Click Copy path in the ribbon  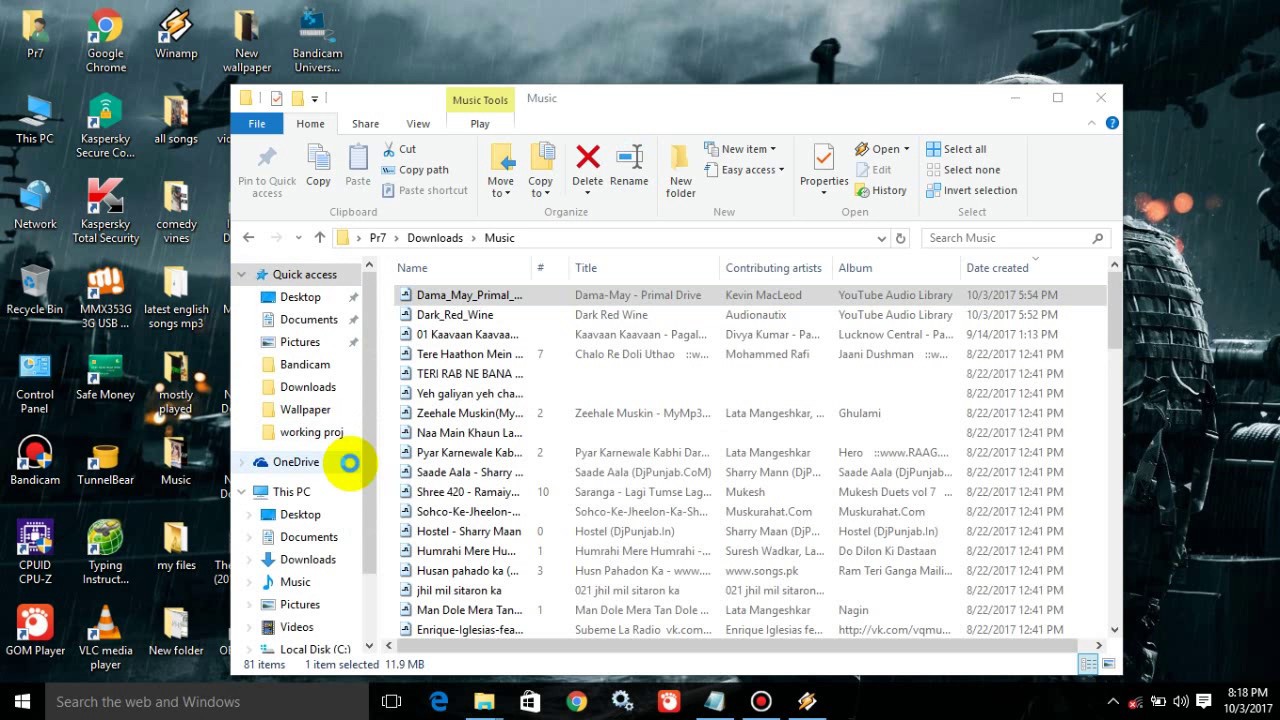click(x=415, y=170)
